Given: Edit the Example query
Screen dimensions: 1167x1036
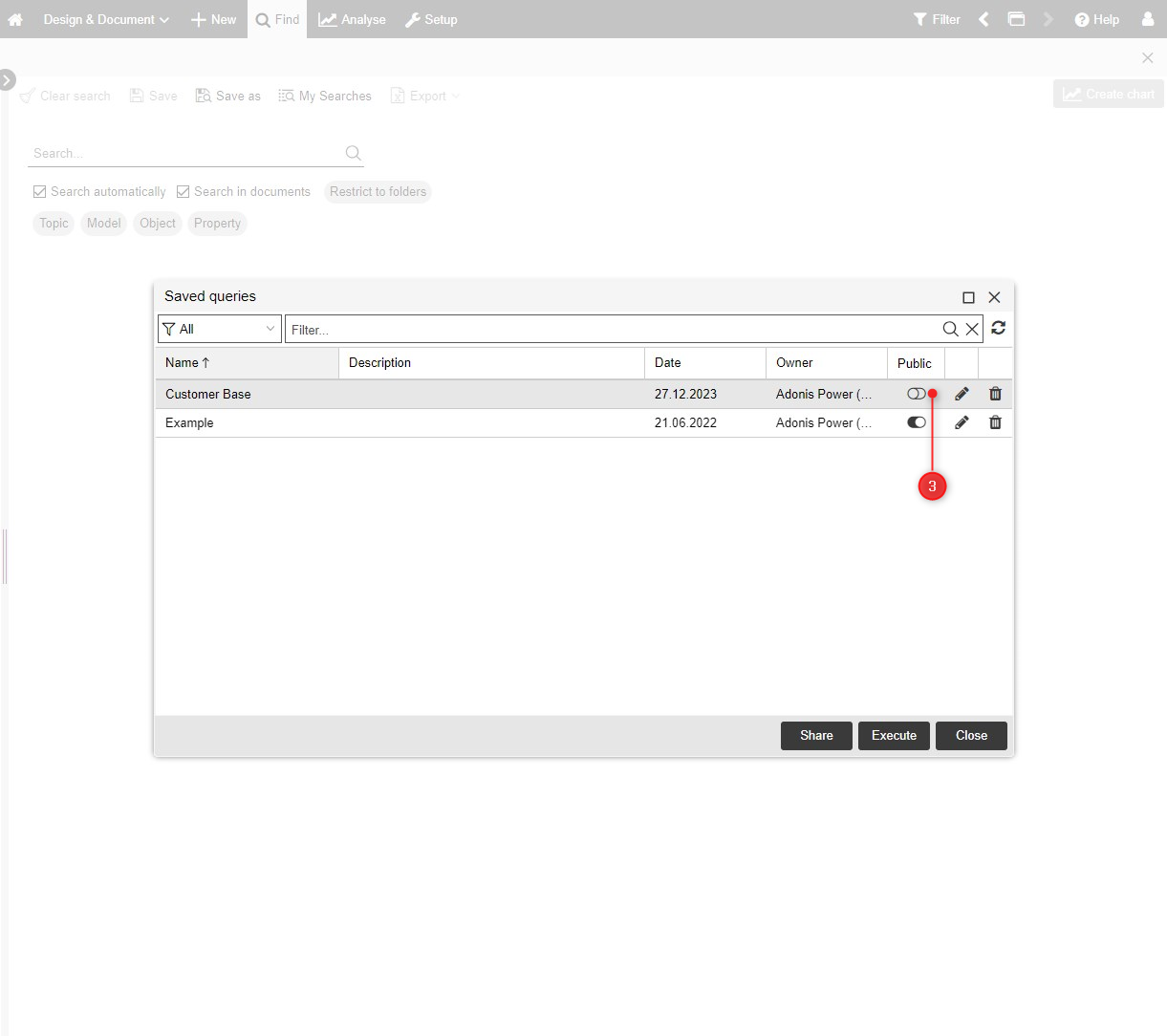Looking at the screenshot, I should coord(962,422).
